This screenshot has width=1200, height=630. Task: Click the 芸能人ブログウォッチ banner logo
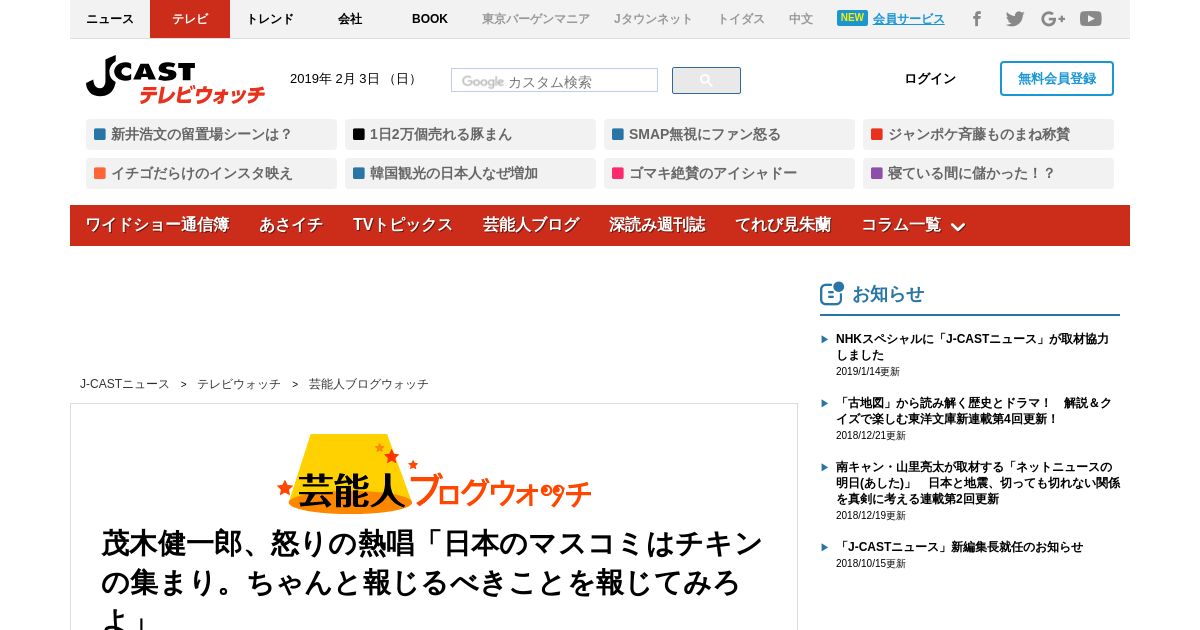(434, 474)
